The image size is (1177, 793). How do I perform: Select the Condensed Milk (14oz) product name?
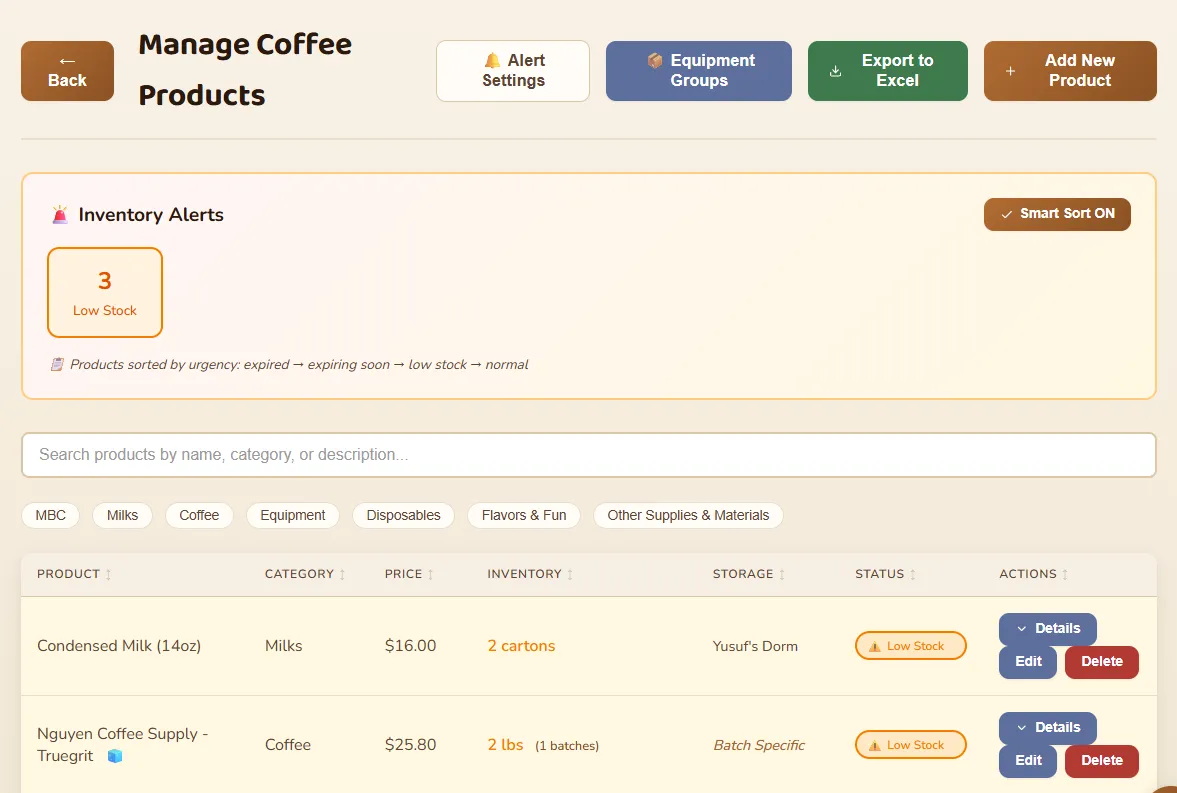119,646
